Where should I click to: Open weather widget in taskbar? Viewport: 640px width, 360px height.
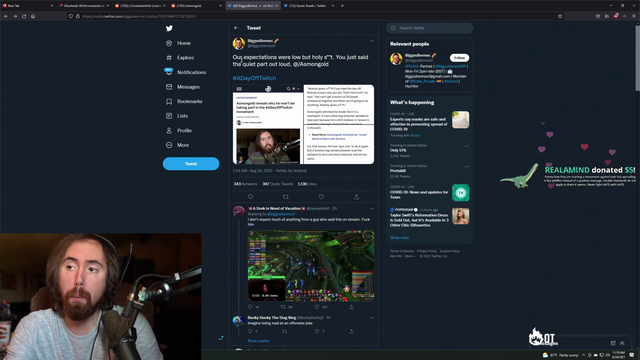click(561, 355)
